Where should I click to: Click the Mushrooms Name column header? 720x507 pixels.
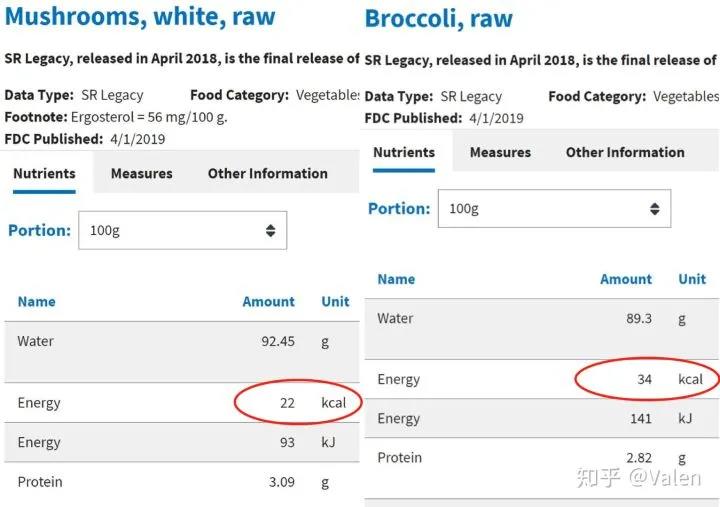(x=36, y=301)
